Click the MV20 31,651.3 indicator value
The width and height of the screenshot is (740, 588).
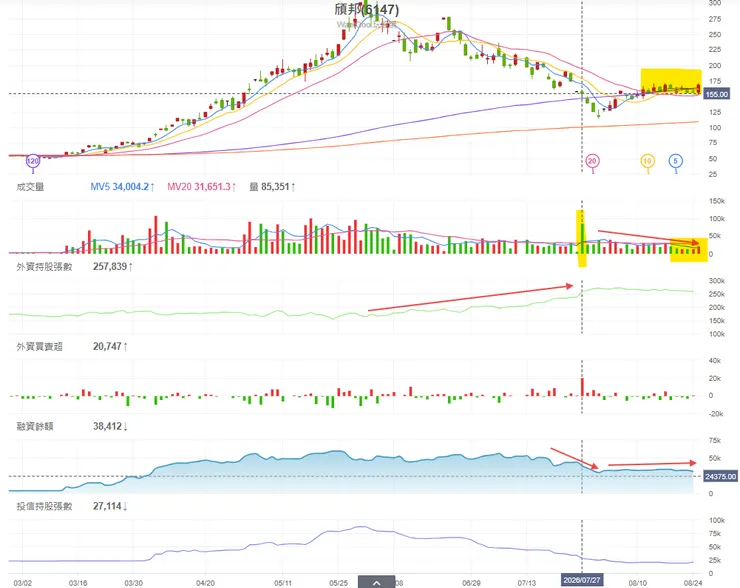pyautogui.click(x=202, y=187)
